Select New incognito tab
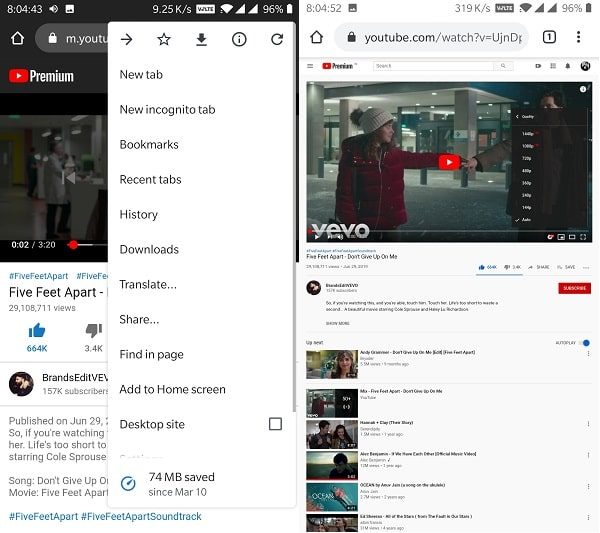 click(202, 109)
